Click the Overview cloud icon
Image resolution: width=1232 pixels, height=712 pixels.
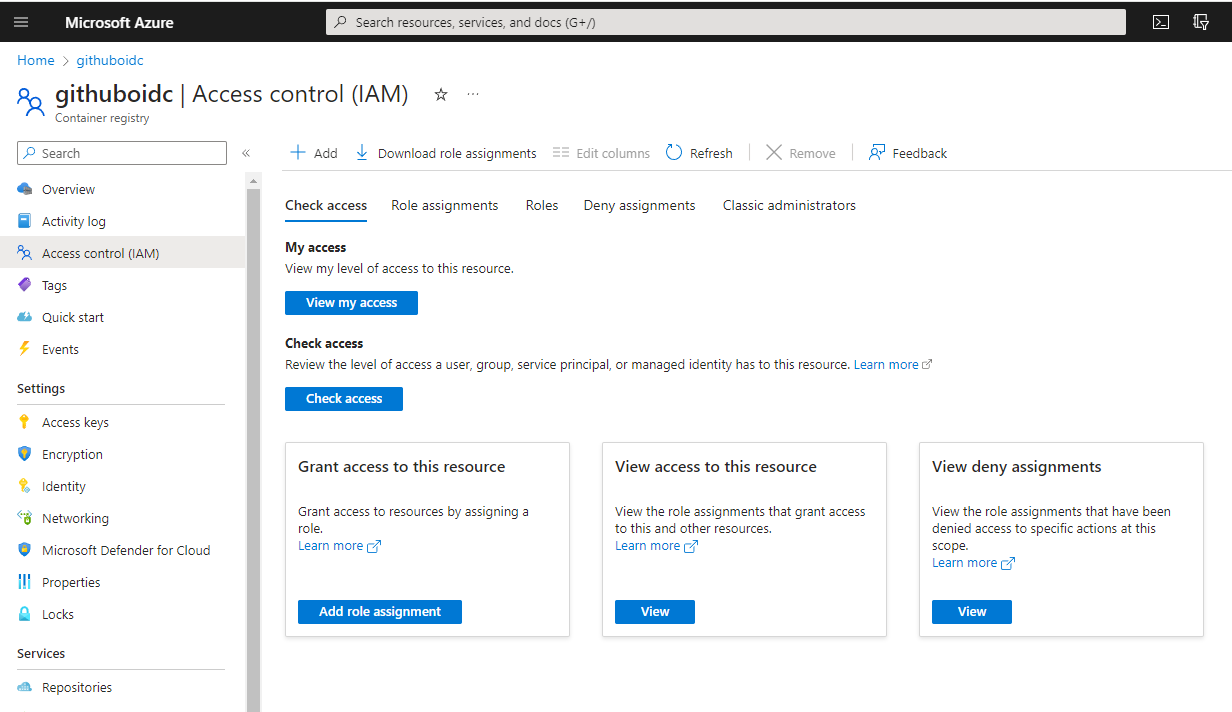[25, 189]
